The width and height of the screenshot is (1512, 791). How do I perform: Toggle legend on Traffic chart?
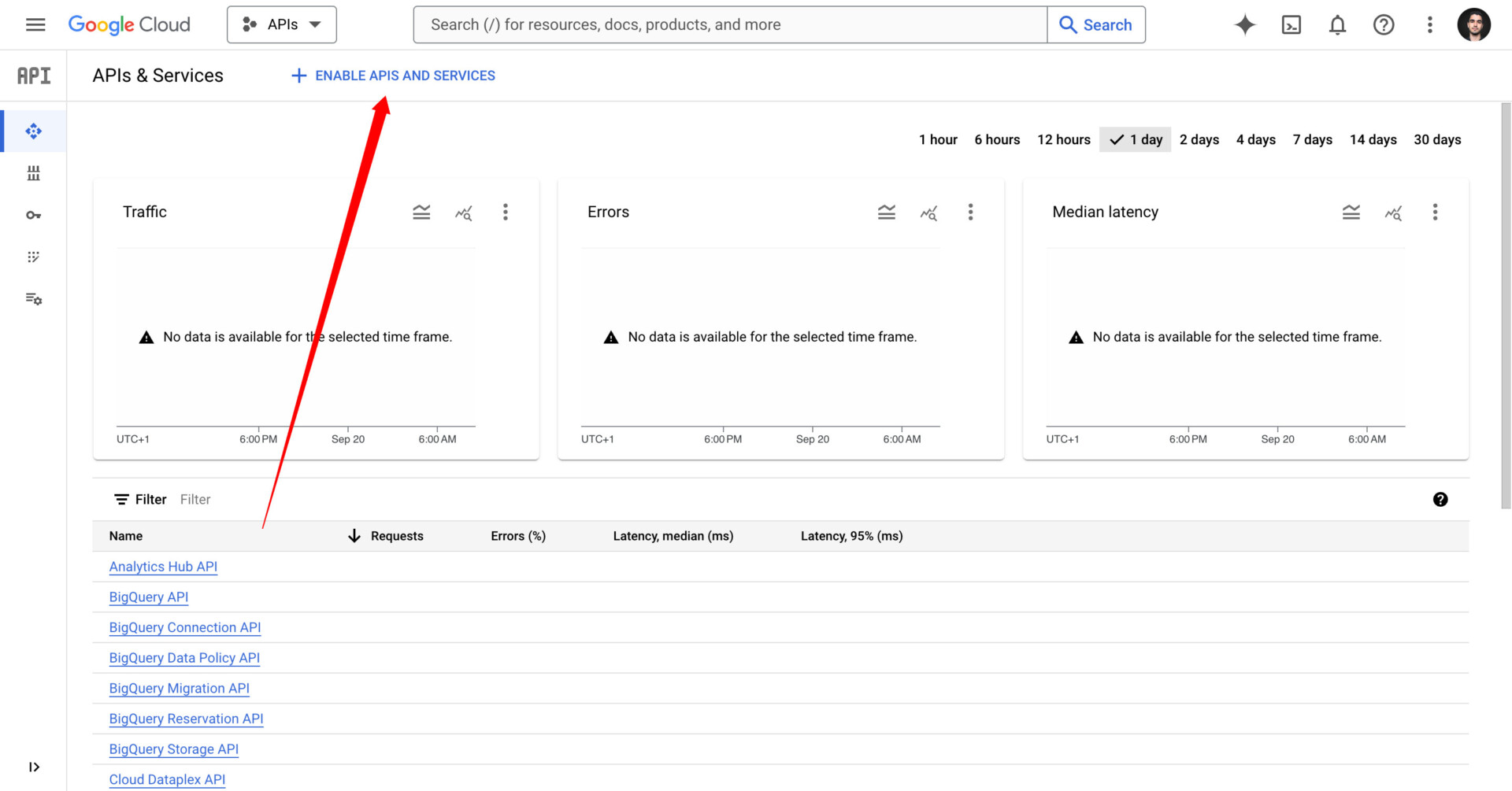[x=421, y=213]
